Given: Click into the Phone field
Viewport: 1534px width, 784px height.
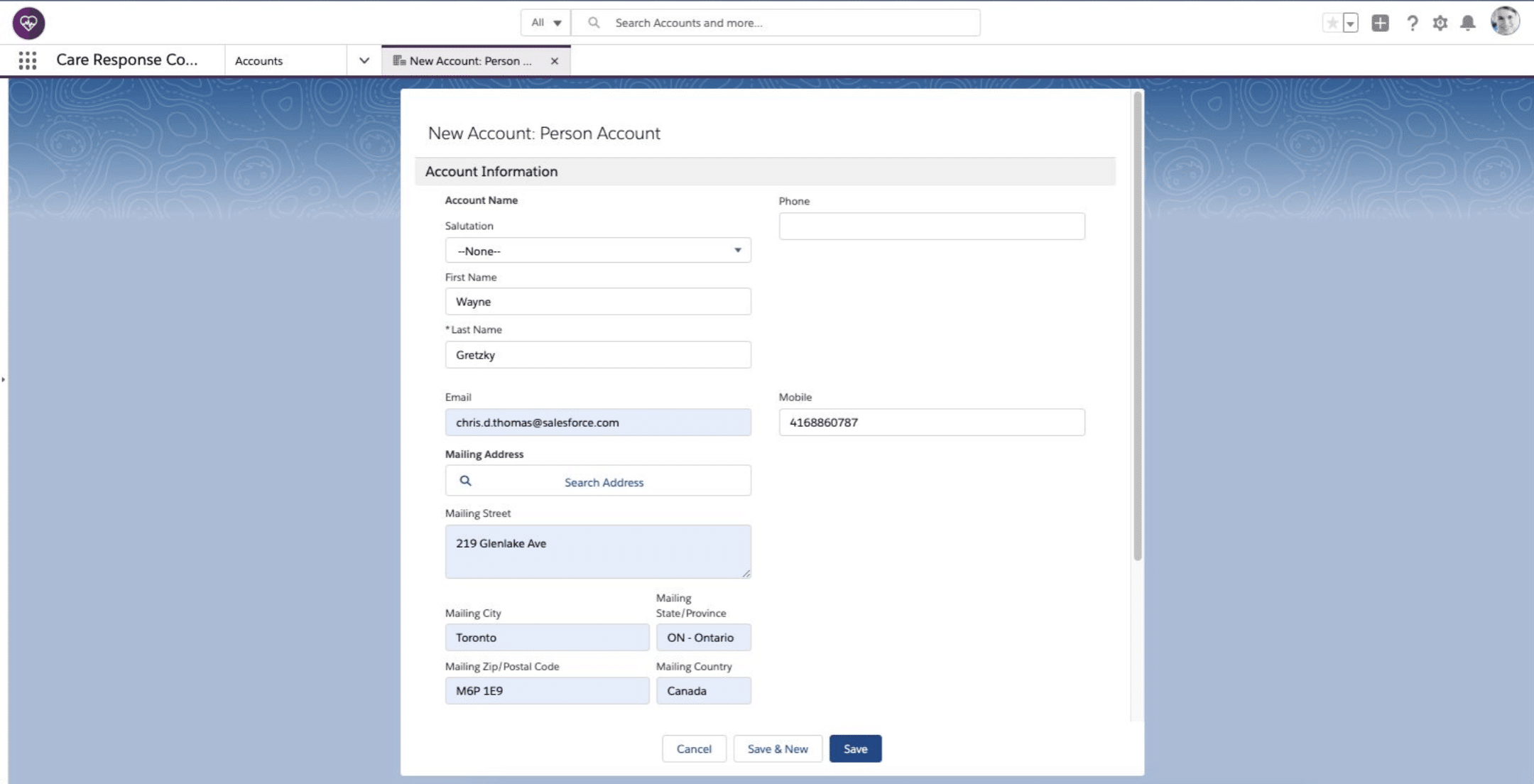Looking at the screenshot, I should [x=931, y=226].
